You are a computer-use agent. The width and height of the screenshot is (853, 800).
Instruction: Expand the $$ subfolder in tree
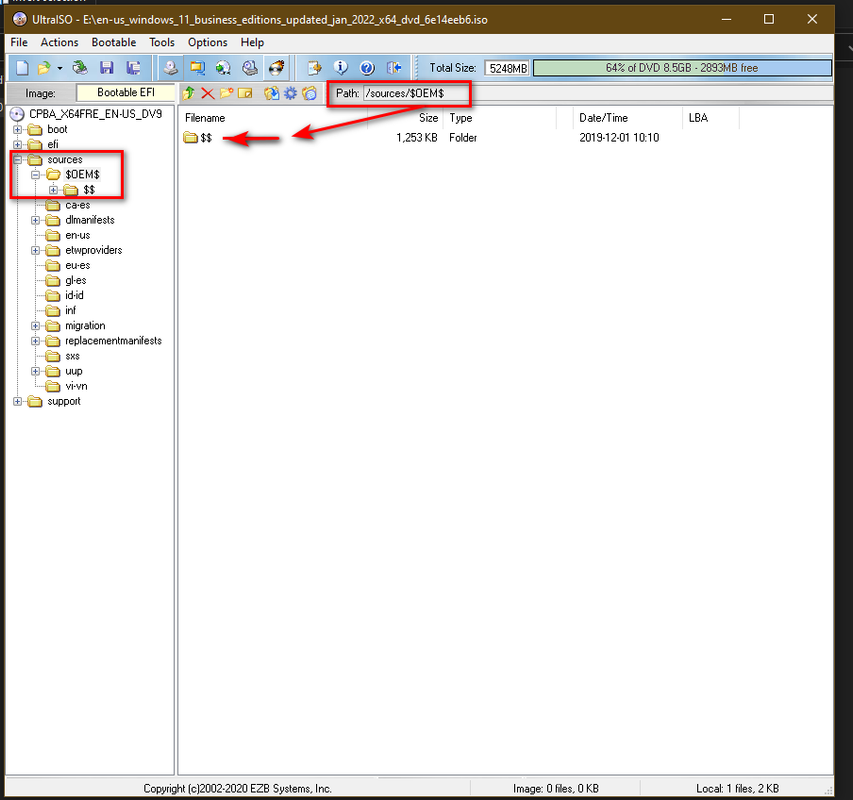(x=53, y=190)
